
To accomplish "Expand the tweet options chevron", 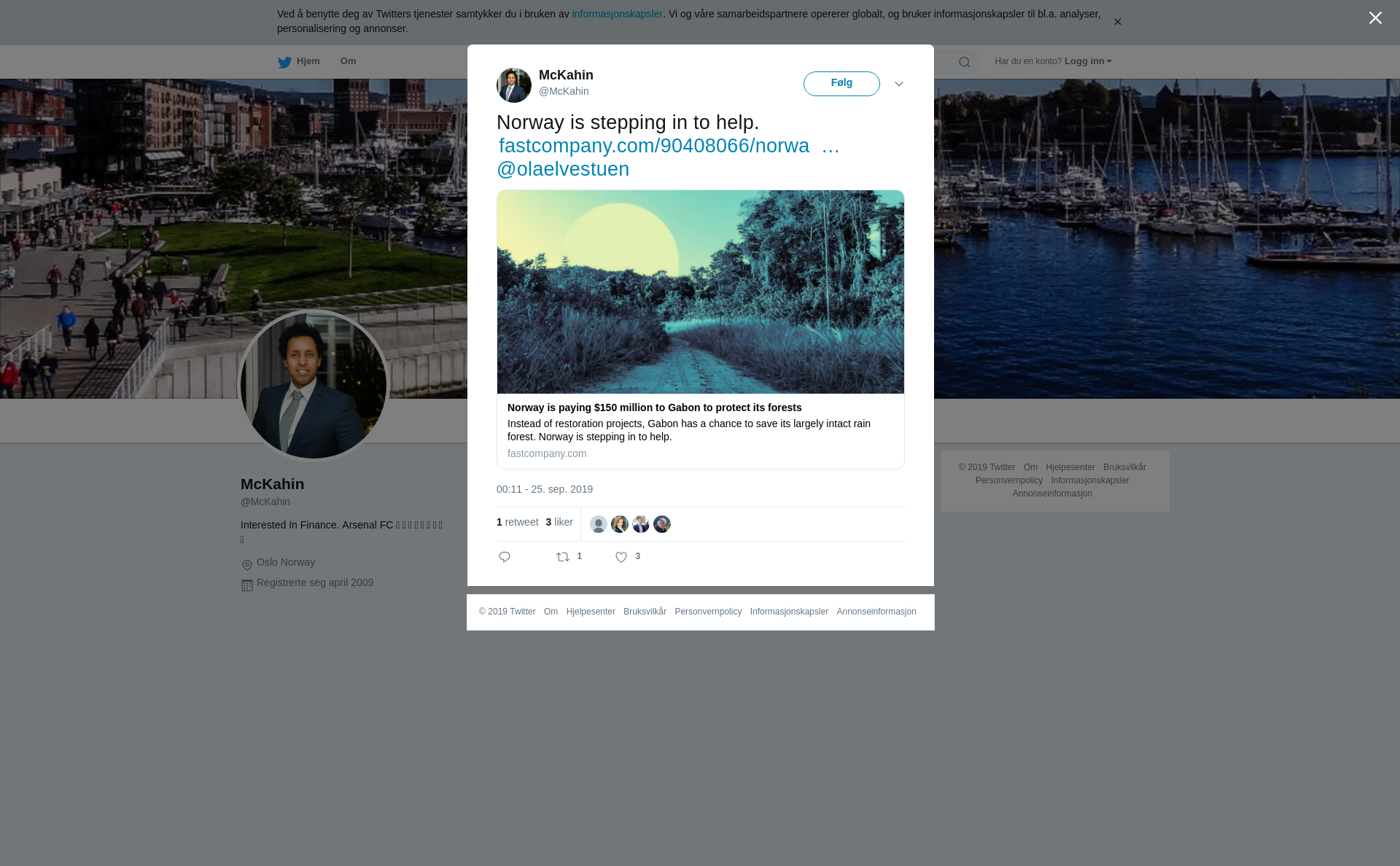I will (899, 85).
